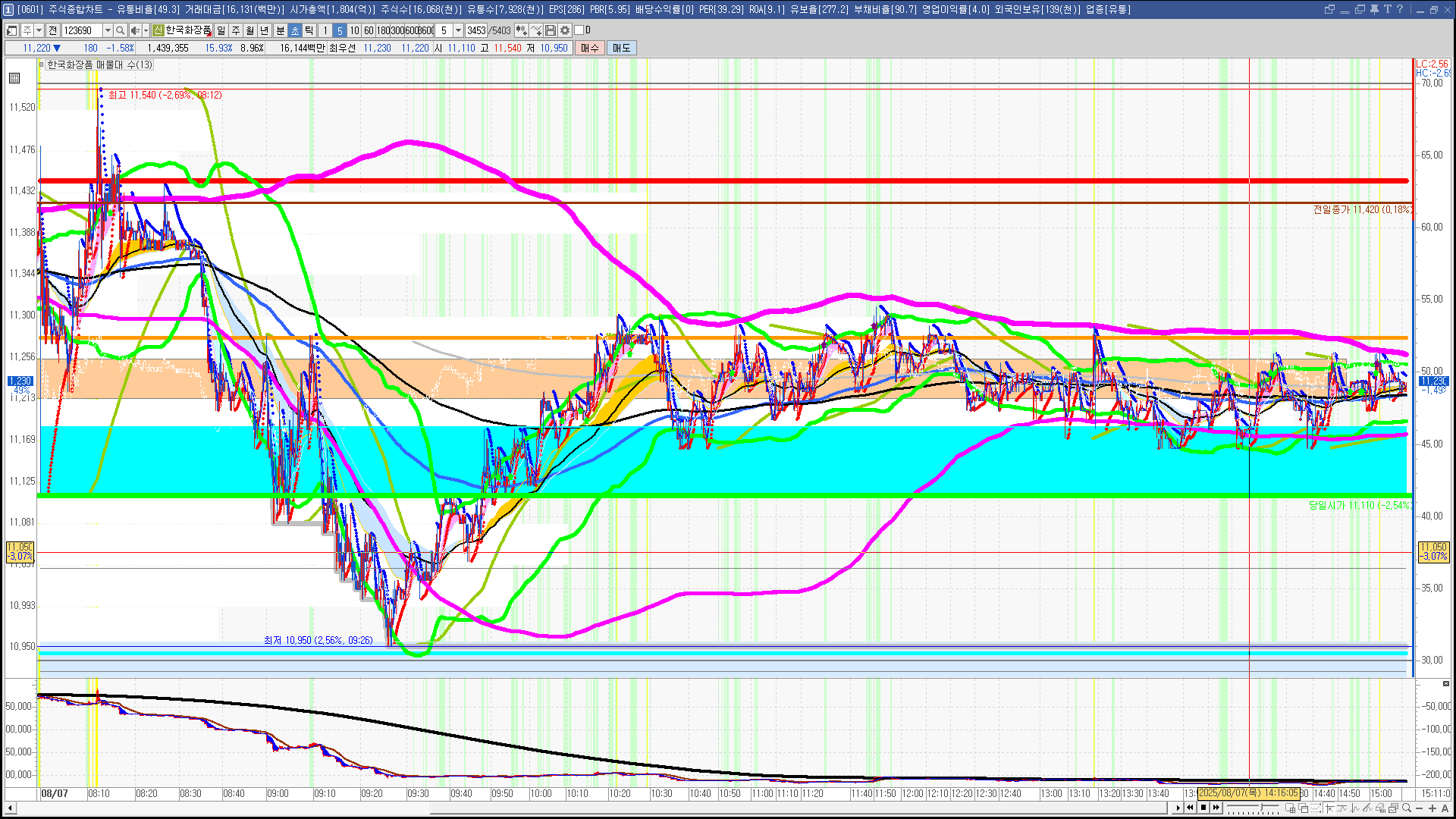Expand the interval value 5 dropdown

(458, 30)
